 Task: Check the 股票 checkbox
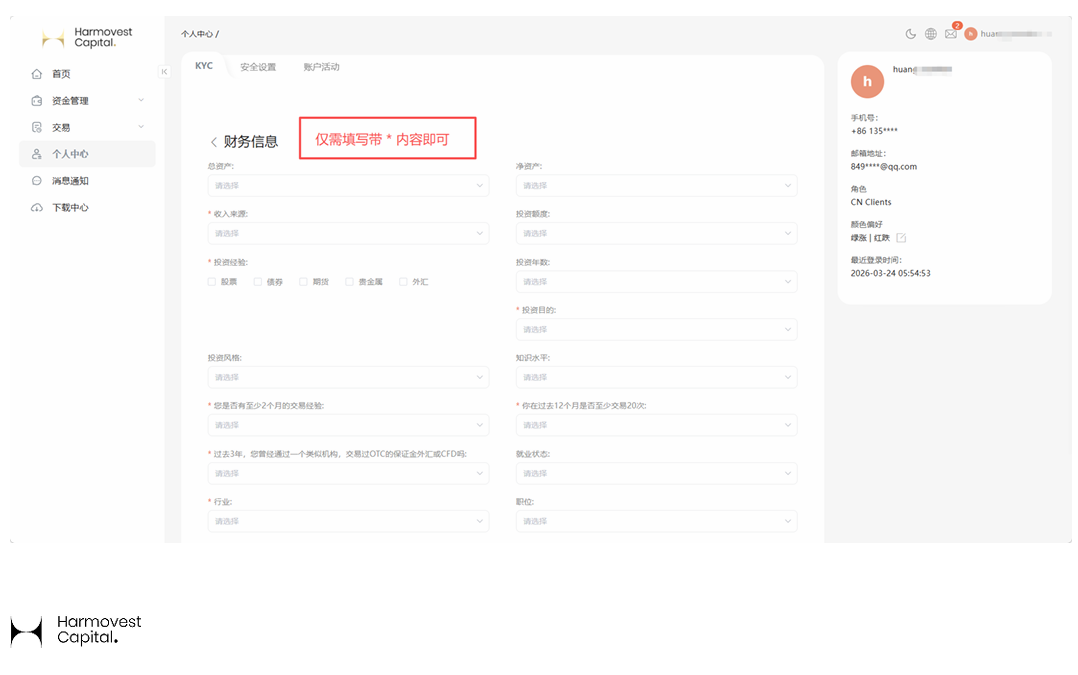[212, 282]
